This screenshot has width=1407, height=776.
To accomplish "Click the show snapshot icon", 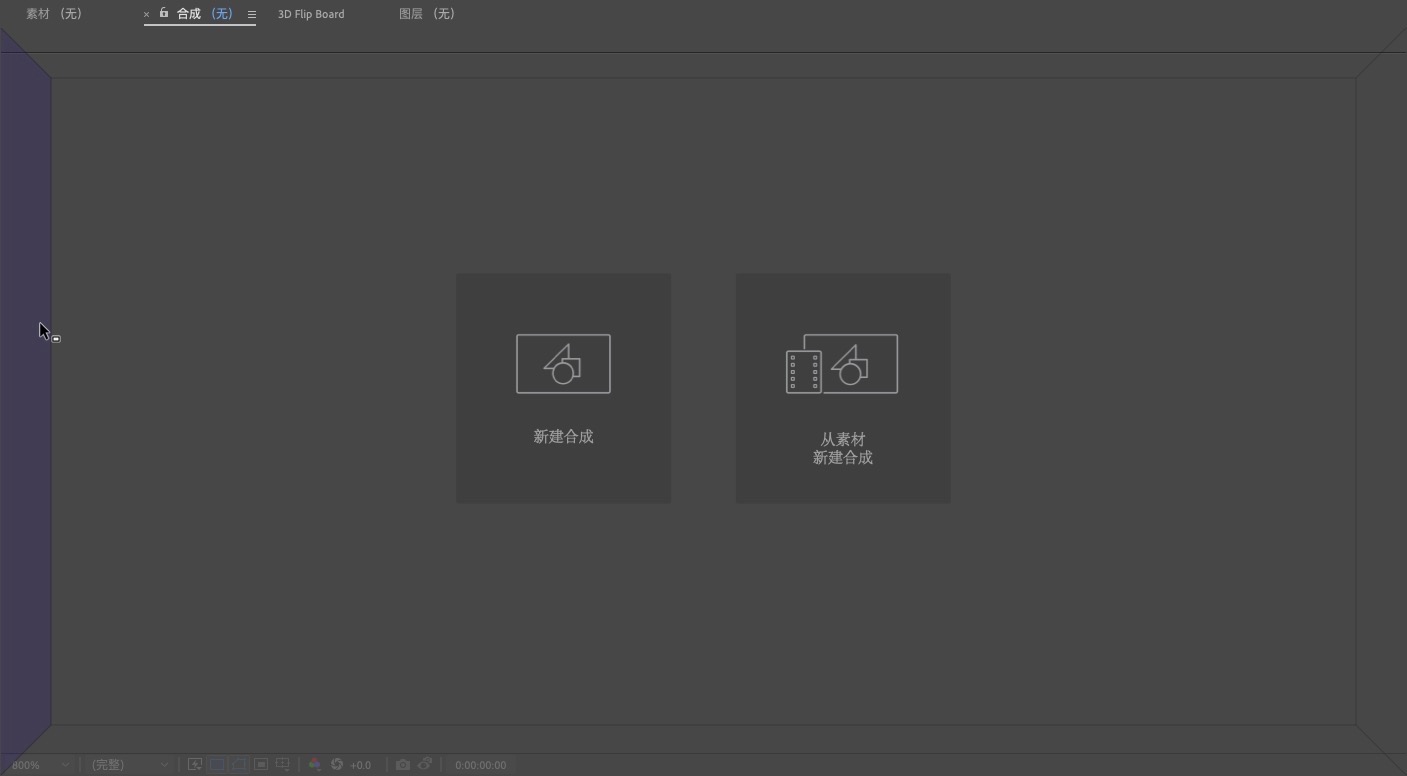I will 425,764.
